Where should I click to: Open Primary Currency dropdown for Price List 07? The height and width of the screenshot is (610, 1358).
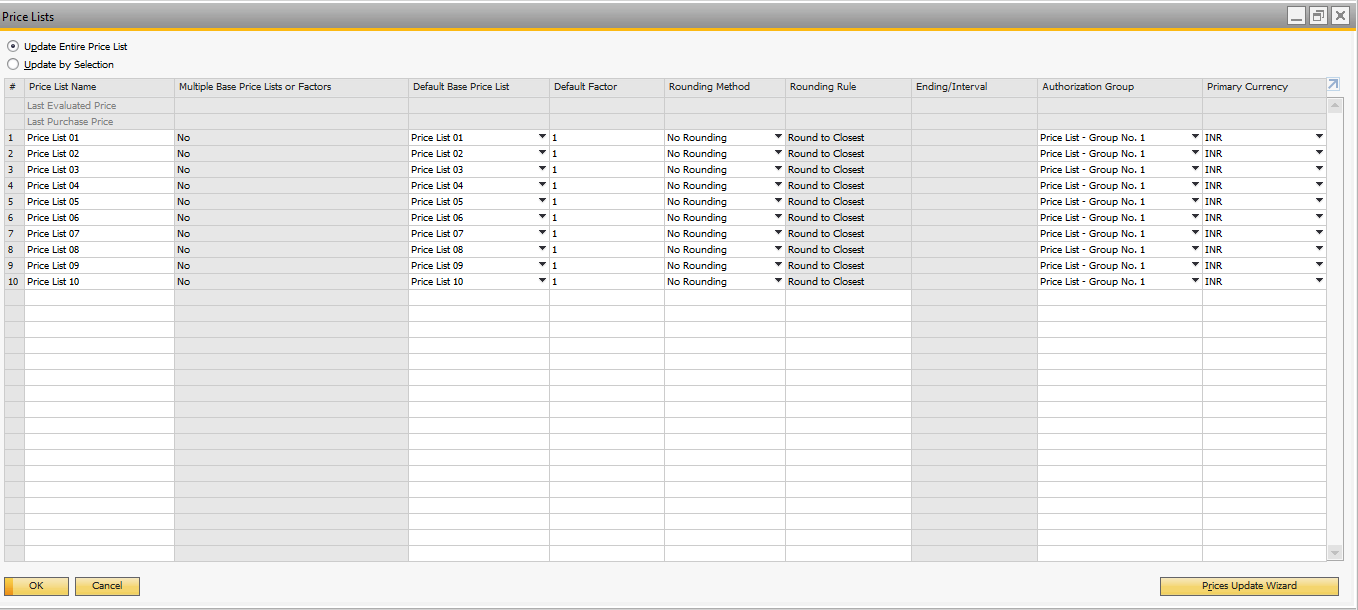tap(1319, 233)
